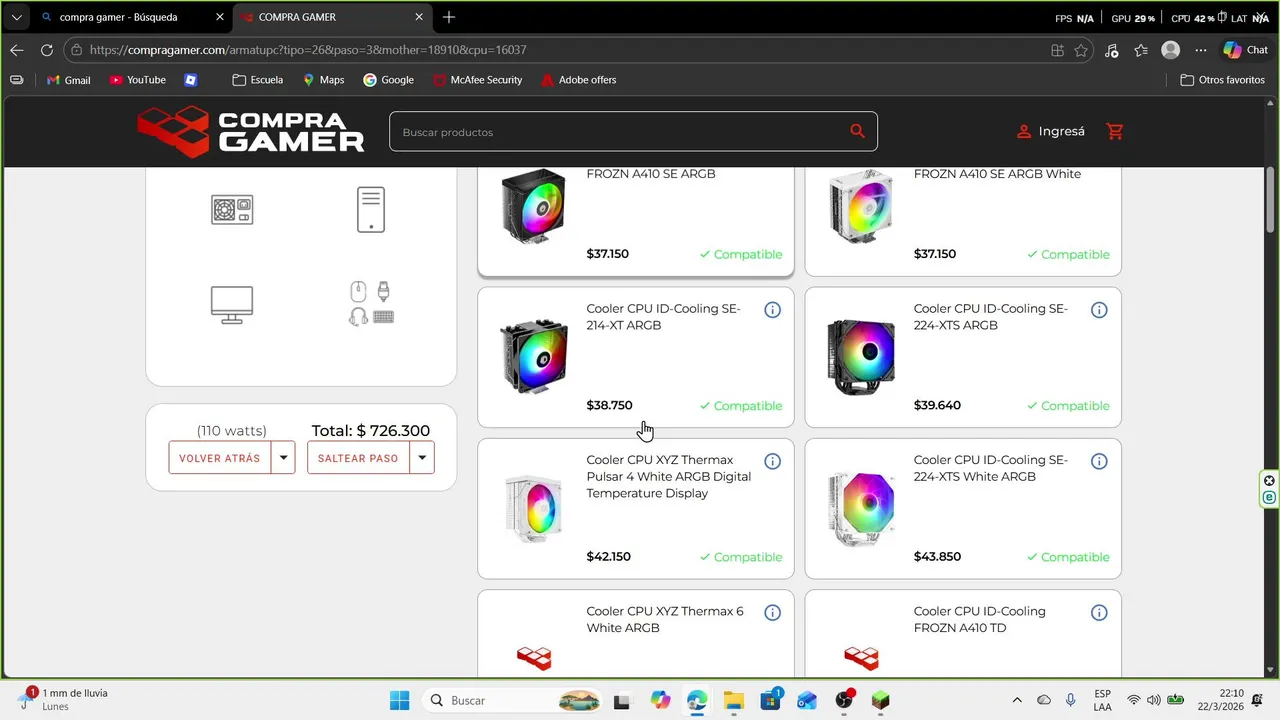Open the Otros favoritos folder
Screen dimensions: 1280x720
point(1222,80)
